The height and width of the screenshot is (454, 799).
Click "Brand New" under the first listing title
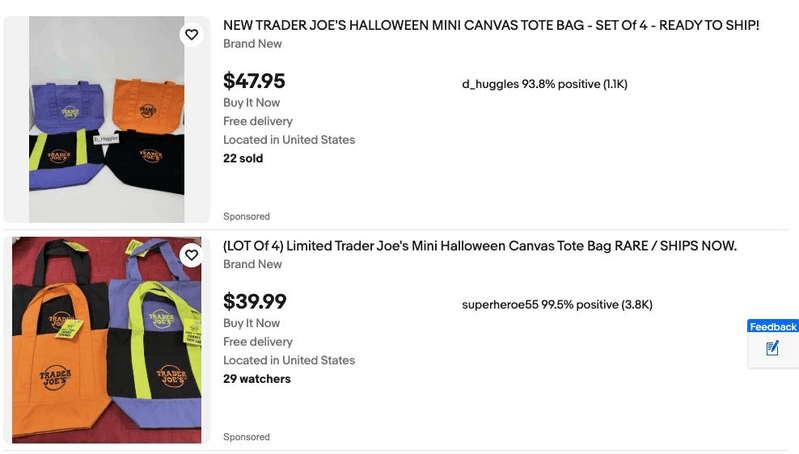pyautogui.click(x=252, y=44)
